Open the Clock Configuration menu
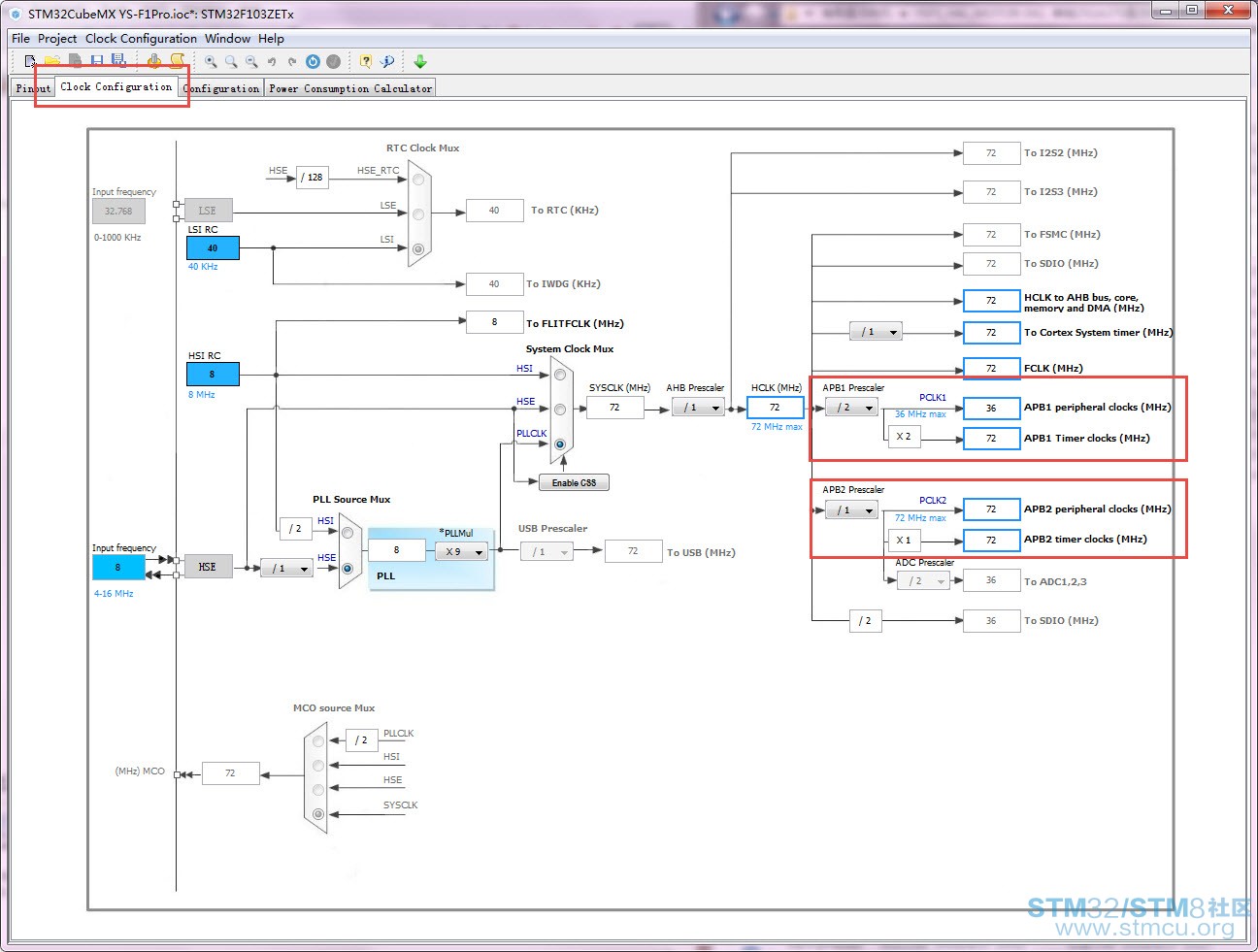 click(141, 39)
